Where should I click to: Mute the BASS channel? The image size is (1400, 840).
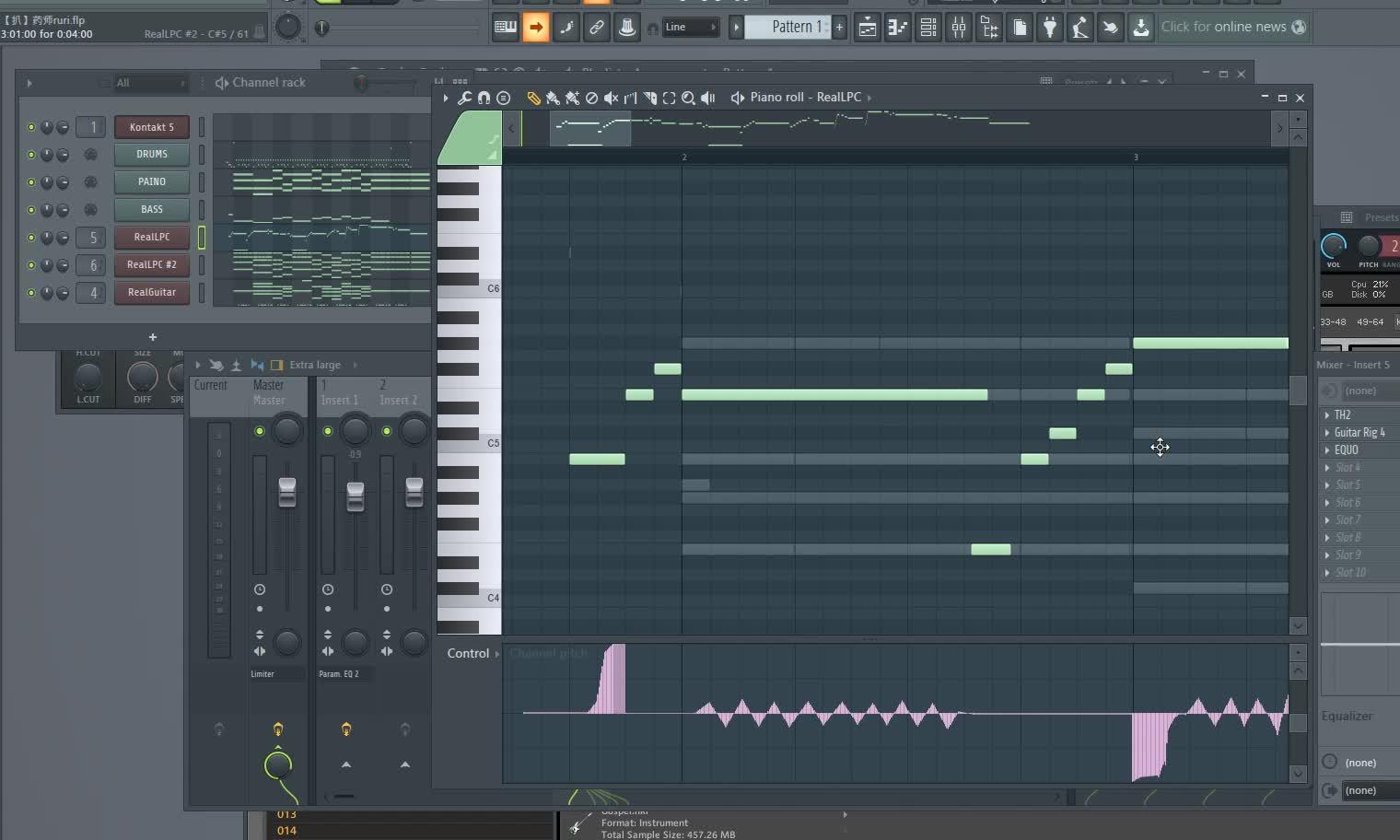[31, 210]
